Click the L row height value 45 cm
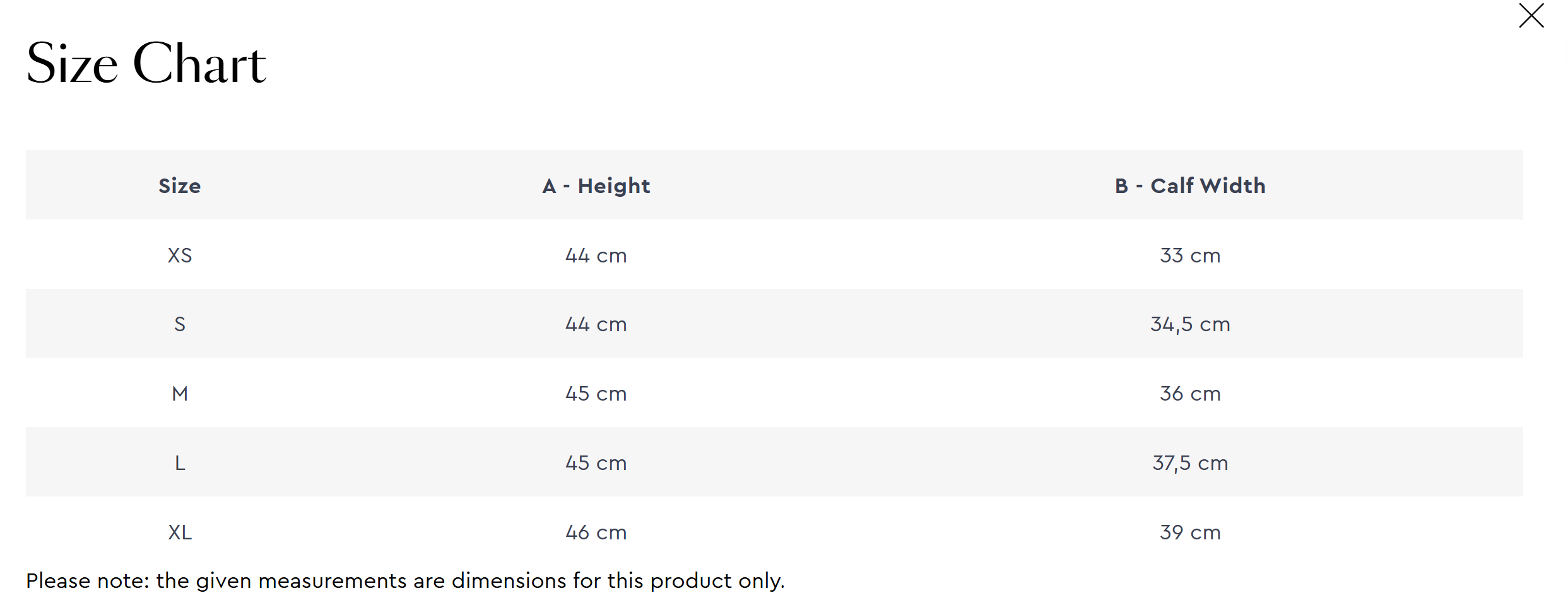 pos(596,463)
